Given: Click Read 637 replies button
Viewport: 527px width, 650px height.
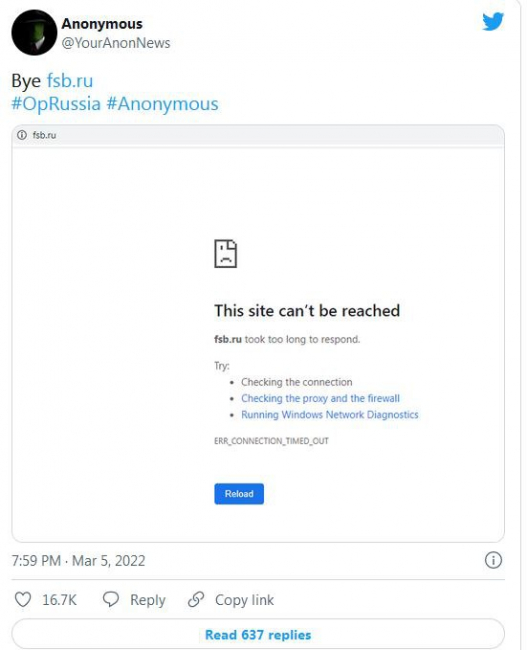Looking at the screenshot, I should pos(258,634).
